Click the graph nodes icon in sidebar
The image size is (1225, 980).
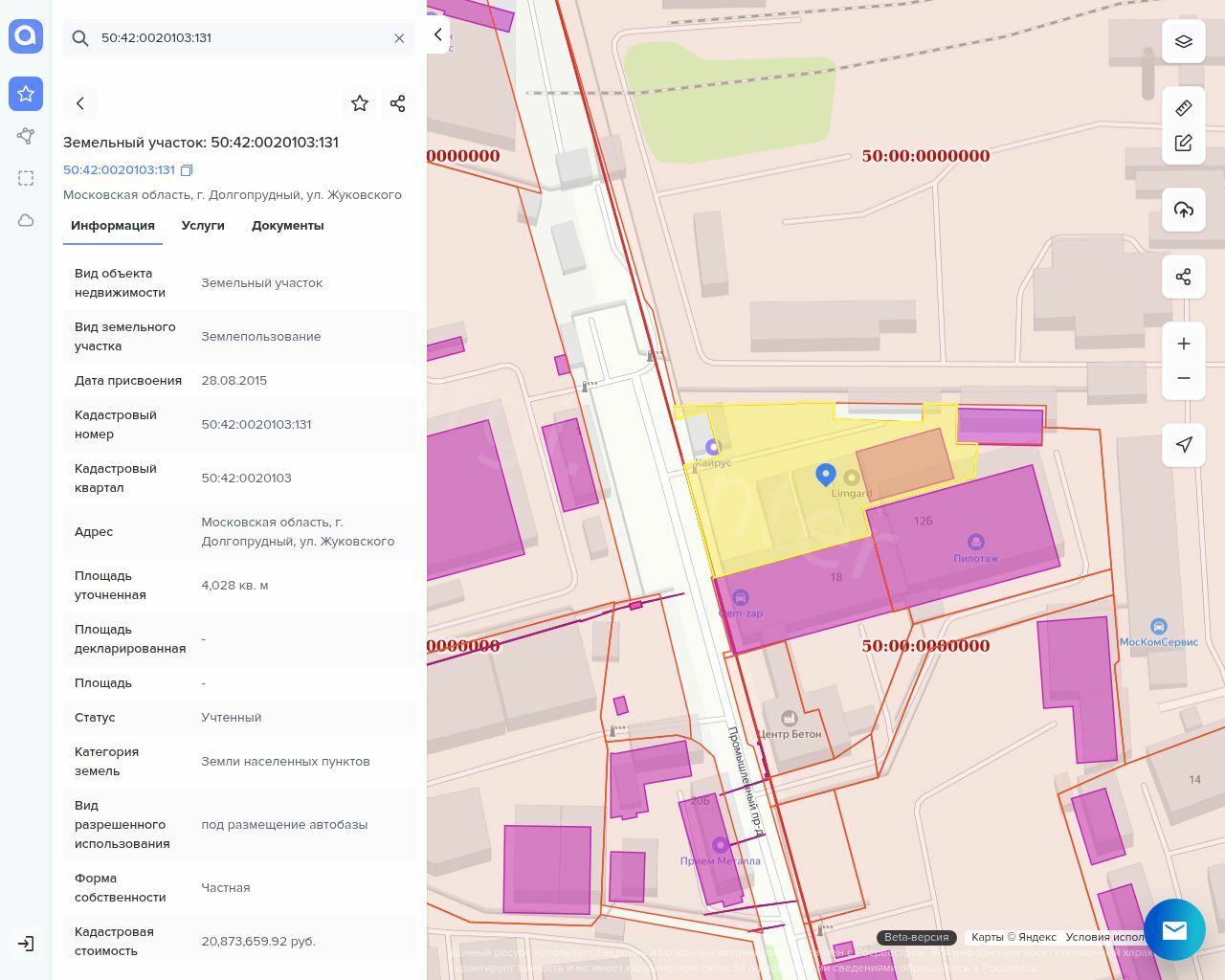26,136
